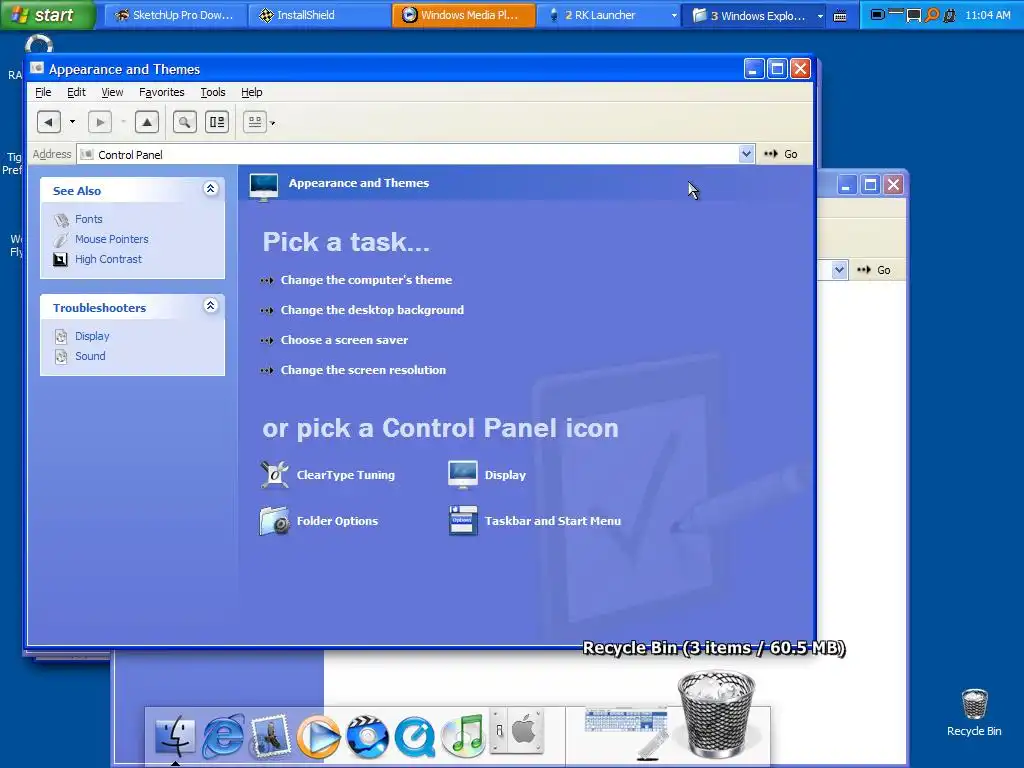The image size is (1024, 768).
Task: Click the orange magnifier tray icon
Action: (933, 15)
